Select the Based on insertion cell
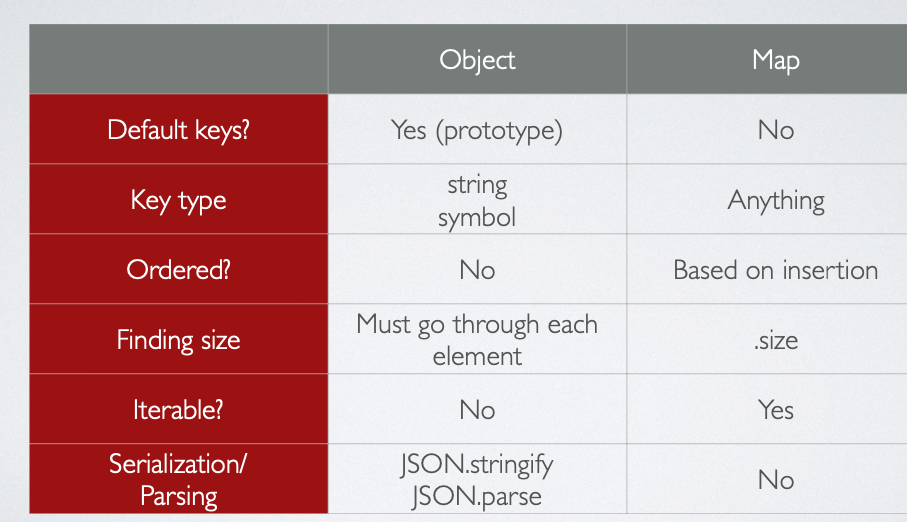The width and height of the screenshot is (907, 522). (767, 269)
